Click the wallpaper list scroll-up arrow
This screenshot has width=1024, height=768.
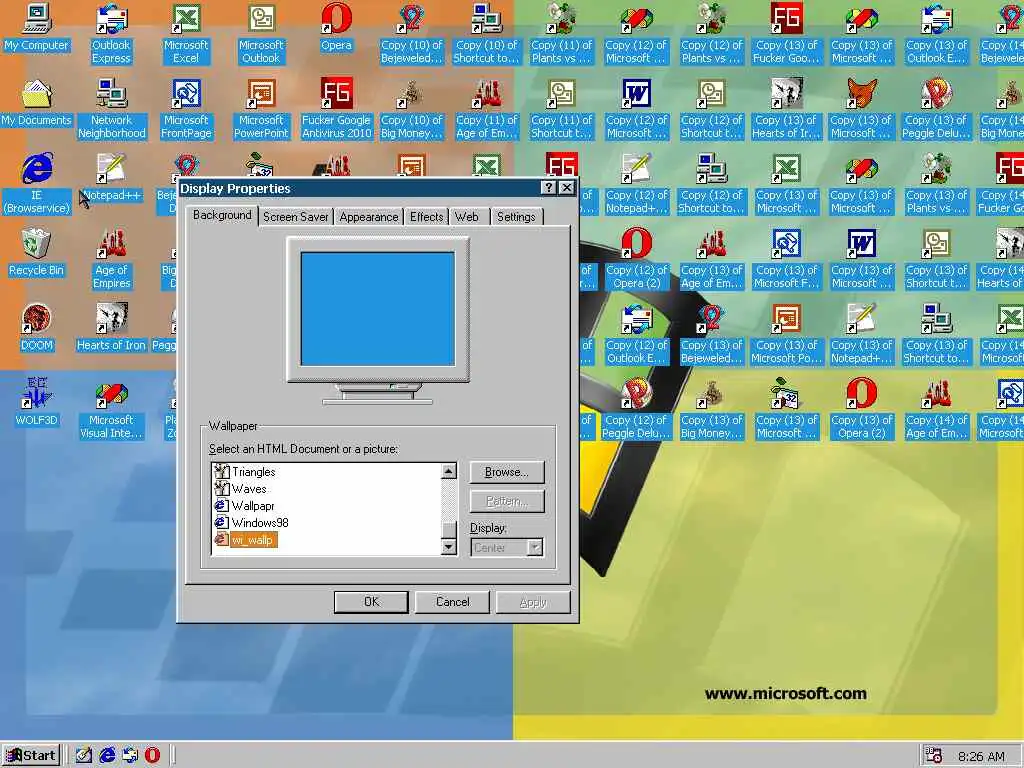(449, 471)
